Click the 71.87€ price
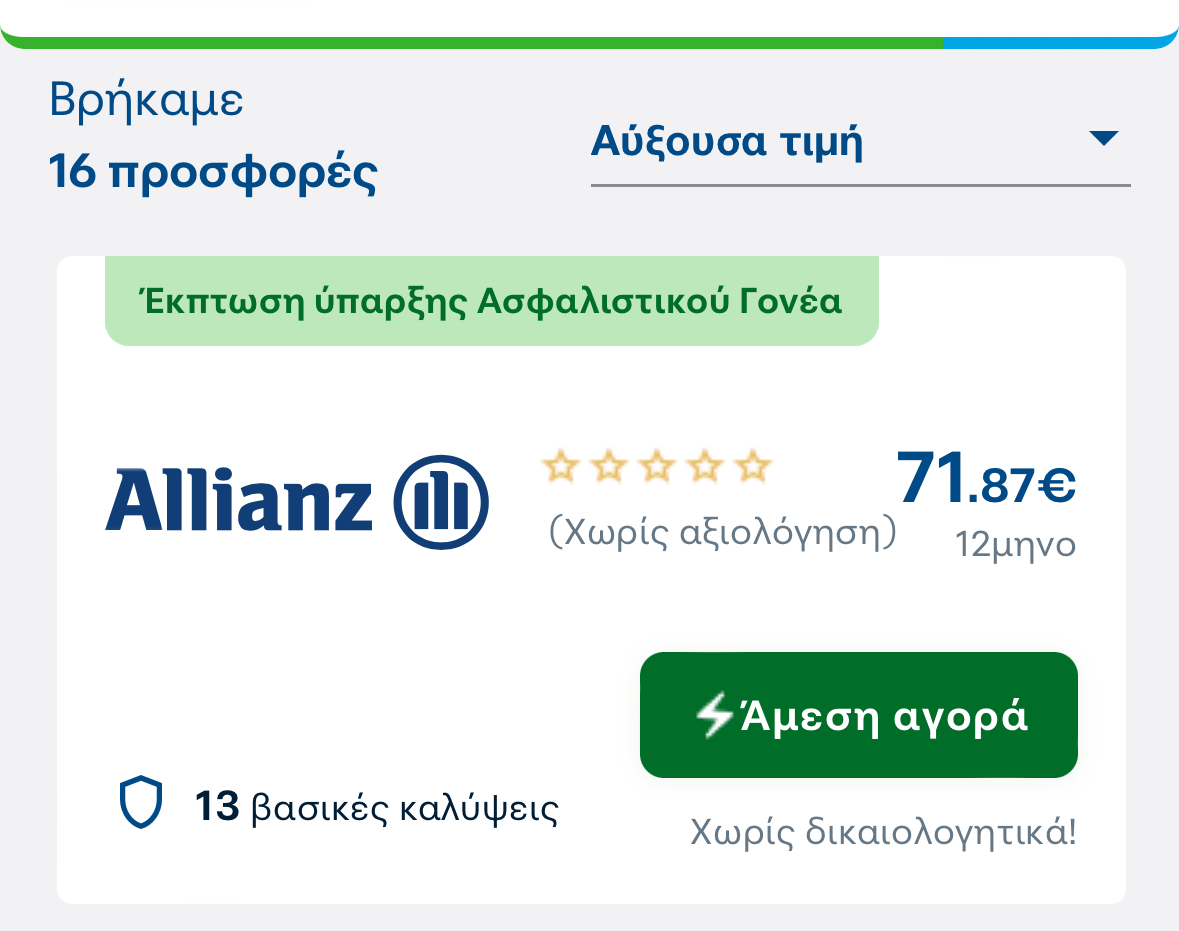 click(x=986, y=477)
